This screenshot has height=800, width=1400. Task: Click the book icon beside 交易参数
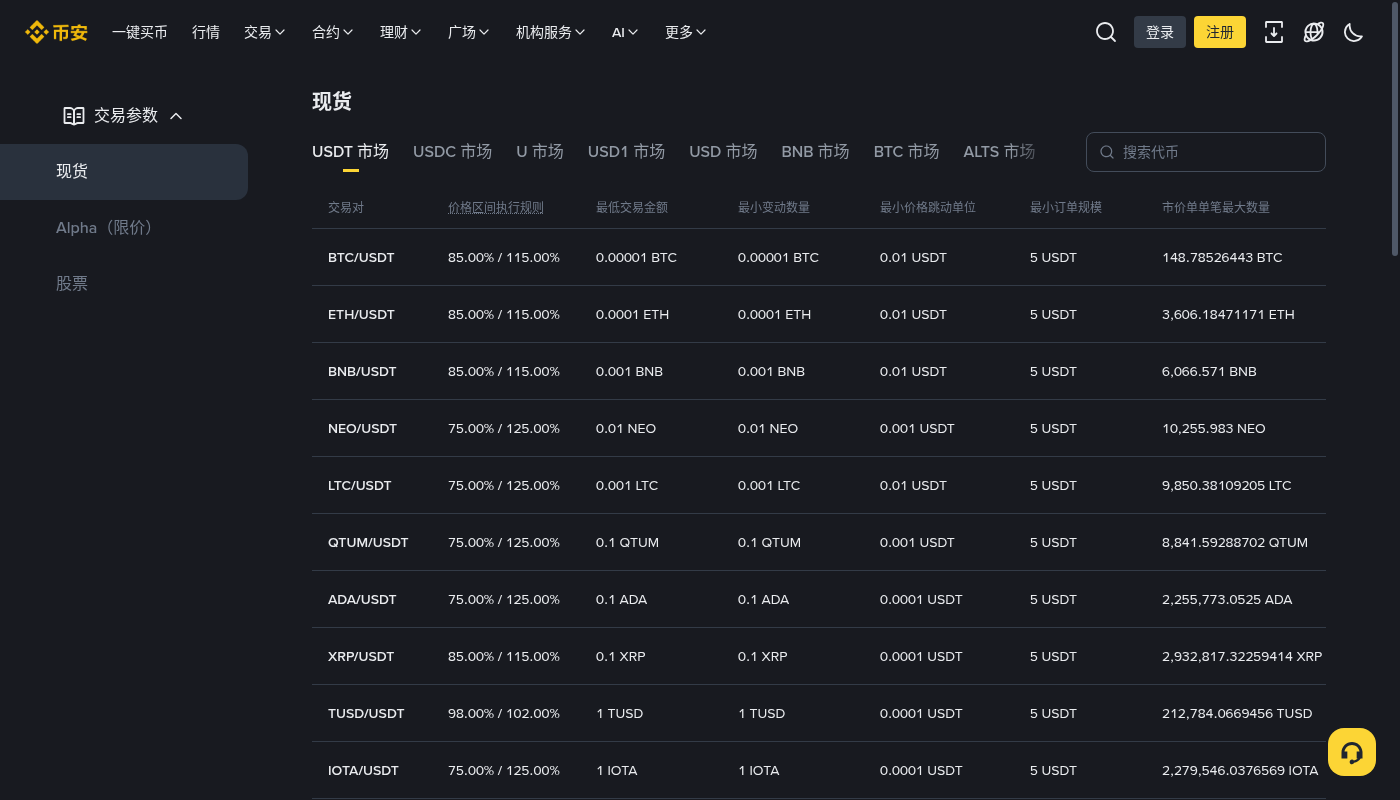pos(74,116)
